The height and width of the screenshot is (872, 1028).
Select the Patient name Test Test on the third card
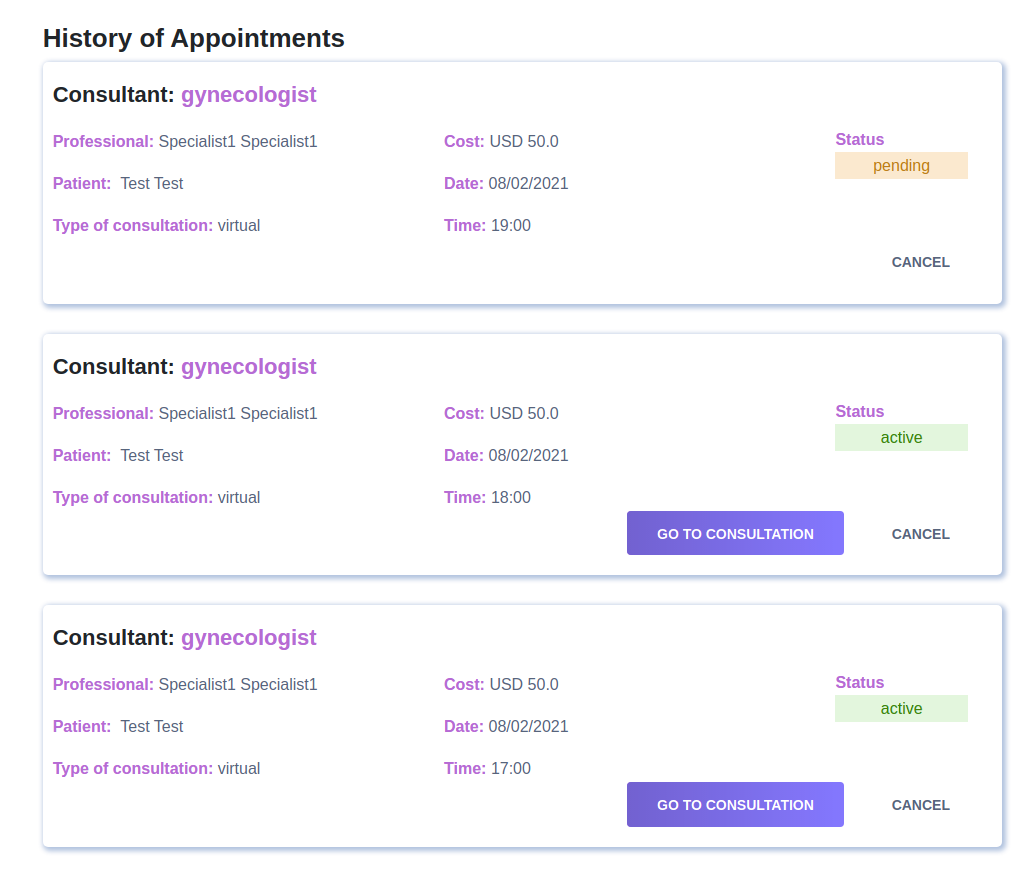(152, 726)
